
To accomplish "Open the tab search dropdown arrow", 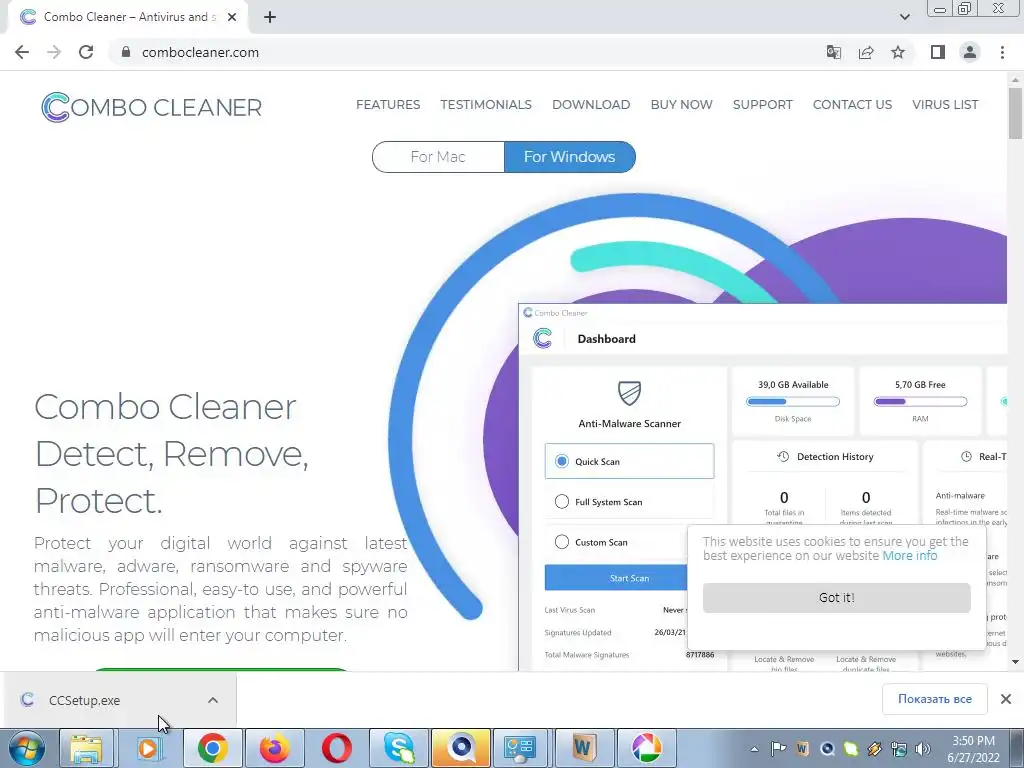I will coord(904,17).
